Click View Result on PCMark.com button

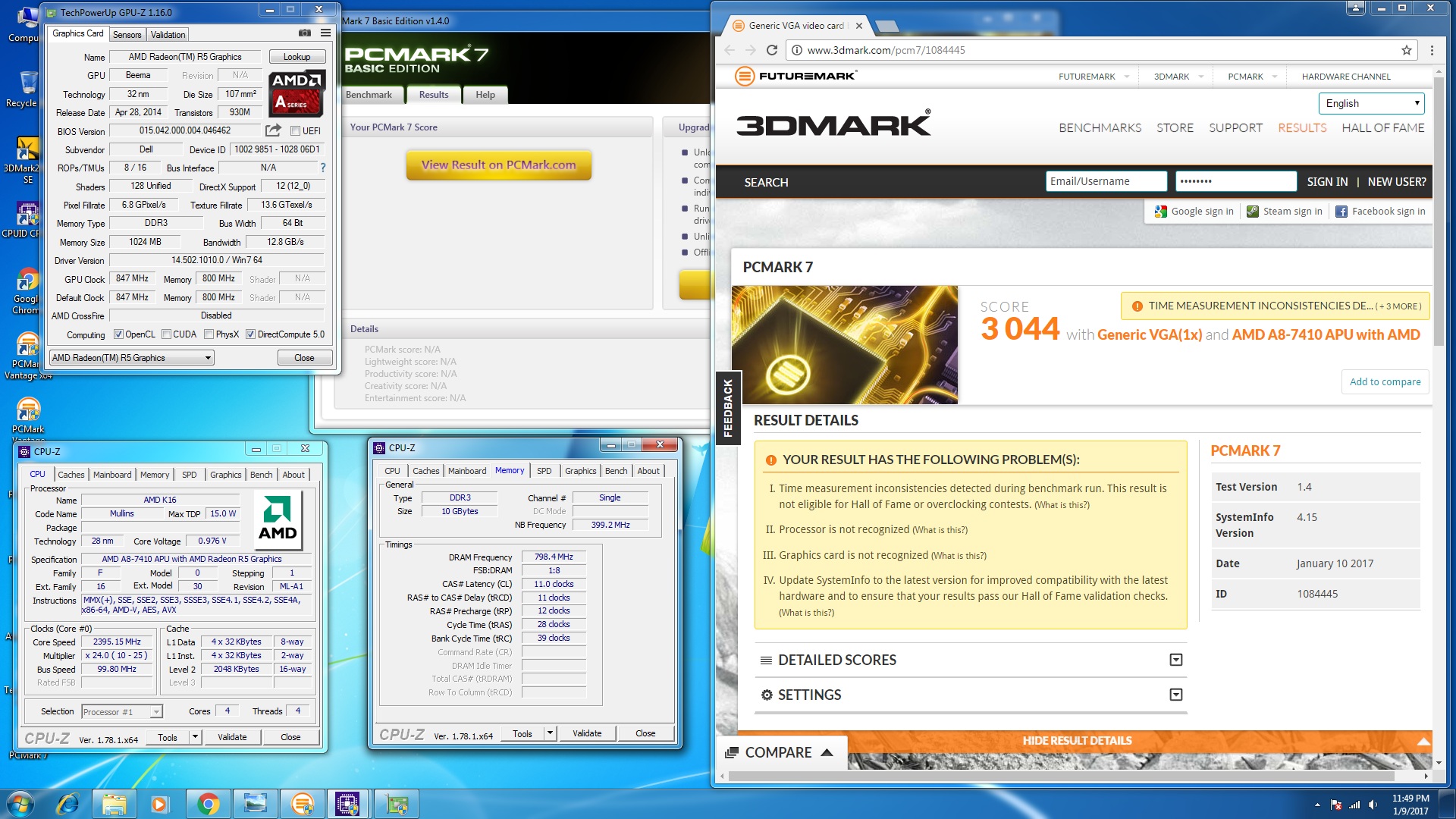[498, 165]
